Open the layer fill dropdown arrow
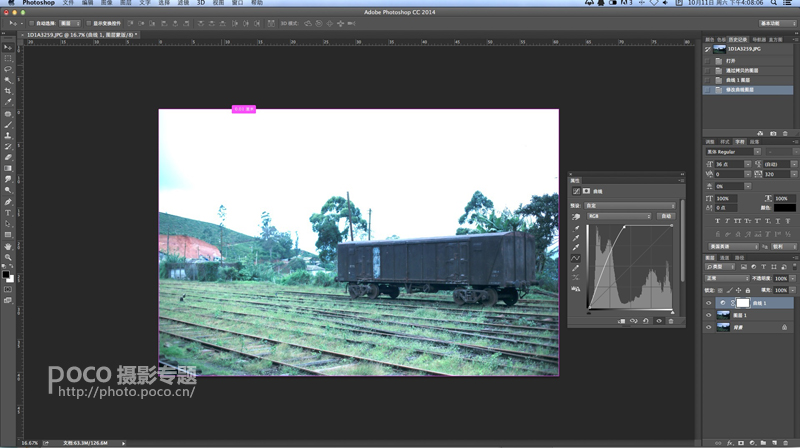The height and width of the screenshot is (448, 800). 793,290
